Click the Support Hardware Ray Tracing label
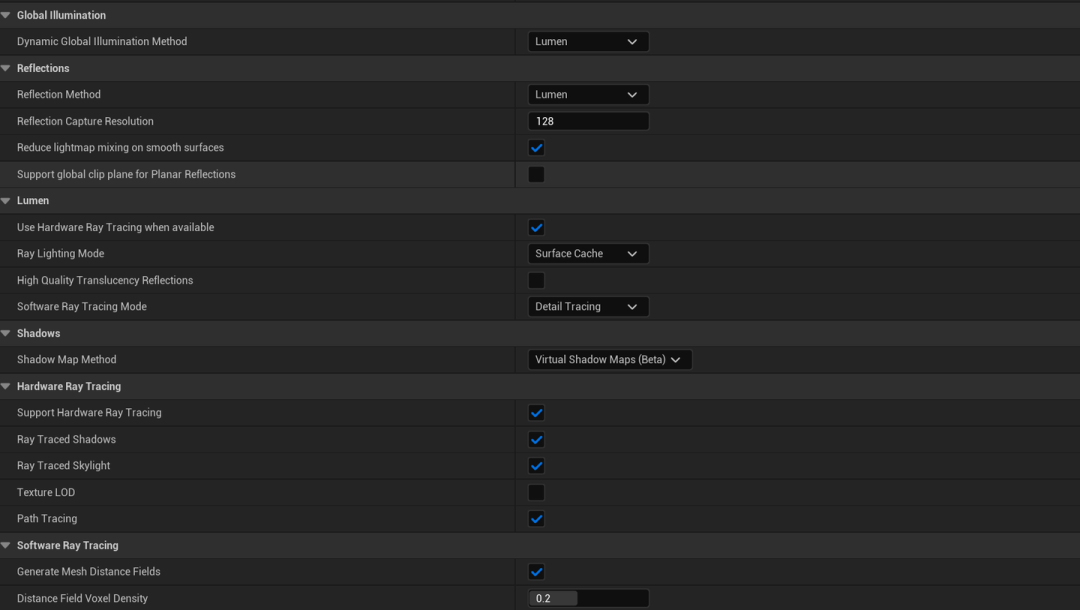The image size is (1080, 610). 90,412
